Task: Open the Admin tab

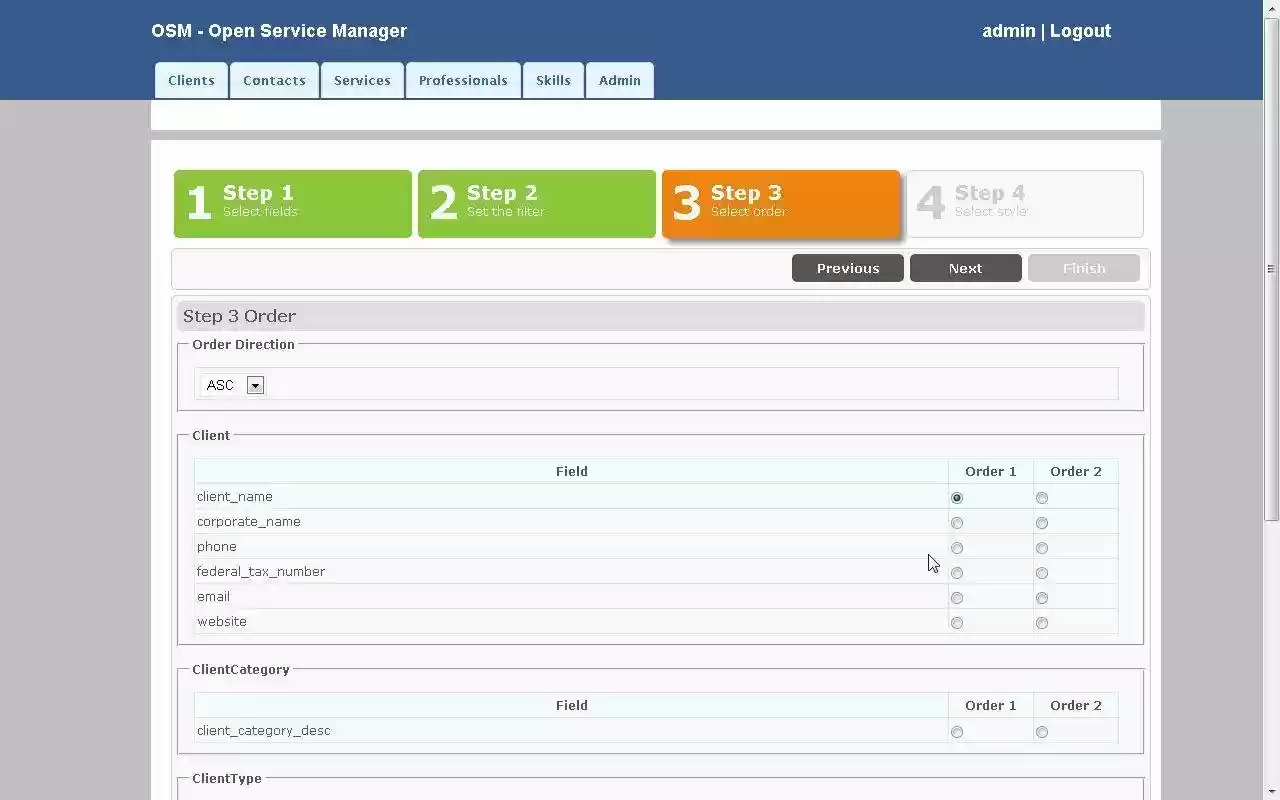Action: click(x=620, y=80)
